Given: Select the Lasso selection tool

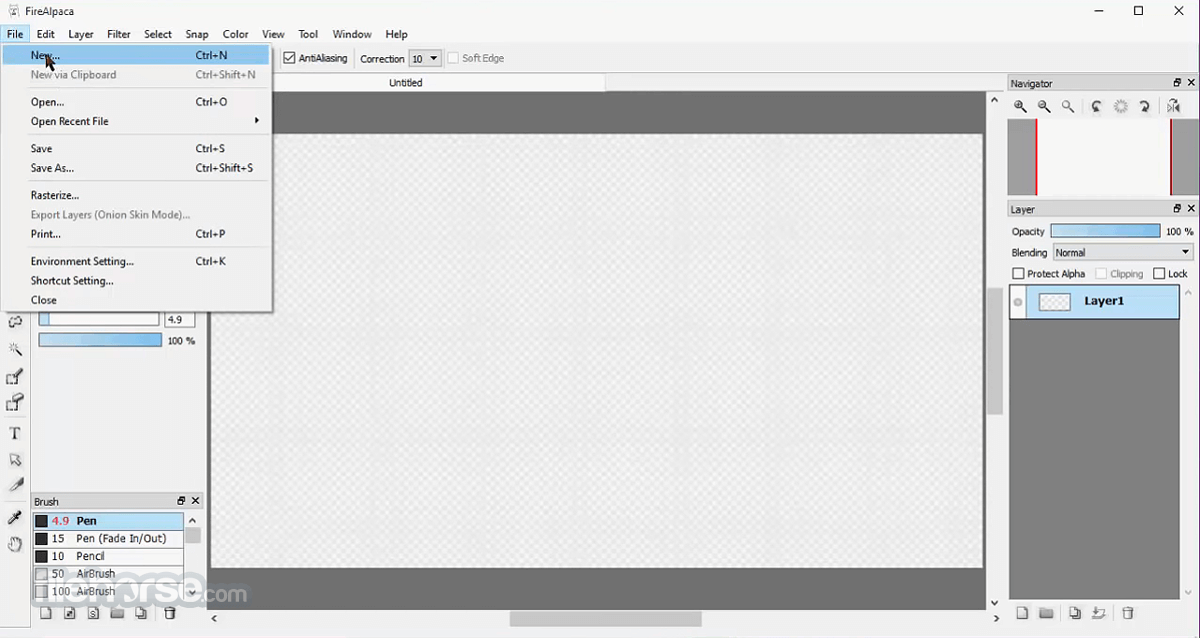Looking at the screenshot, I should [x=15, y=323].
